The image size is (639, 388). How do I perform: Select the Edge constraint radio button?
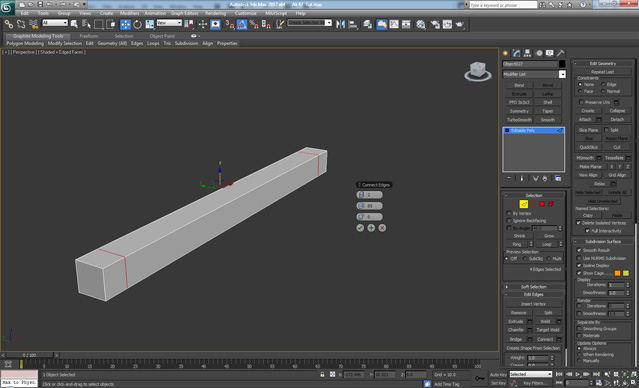click(x=603, y=84)
